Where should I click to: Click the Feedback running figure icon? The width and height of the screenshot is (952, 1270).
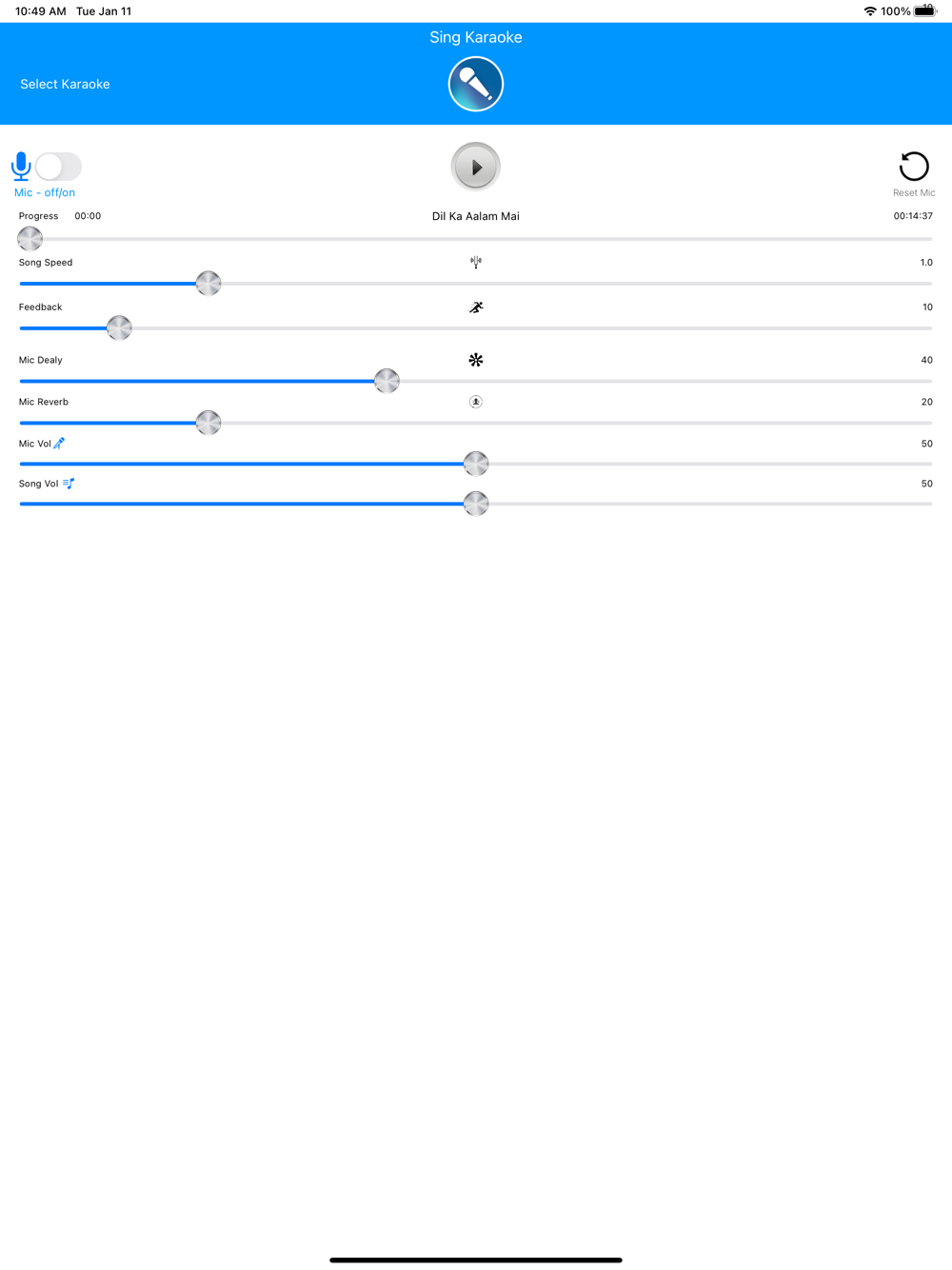[476, 307]
